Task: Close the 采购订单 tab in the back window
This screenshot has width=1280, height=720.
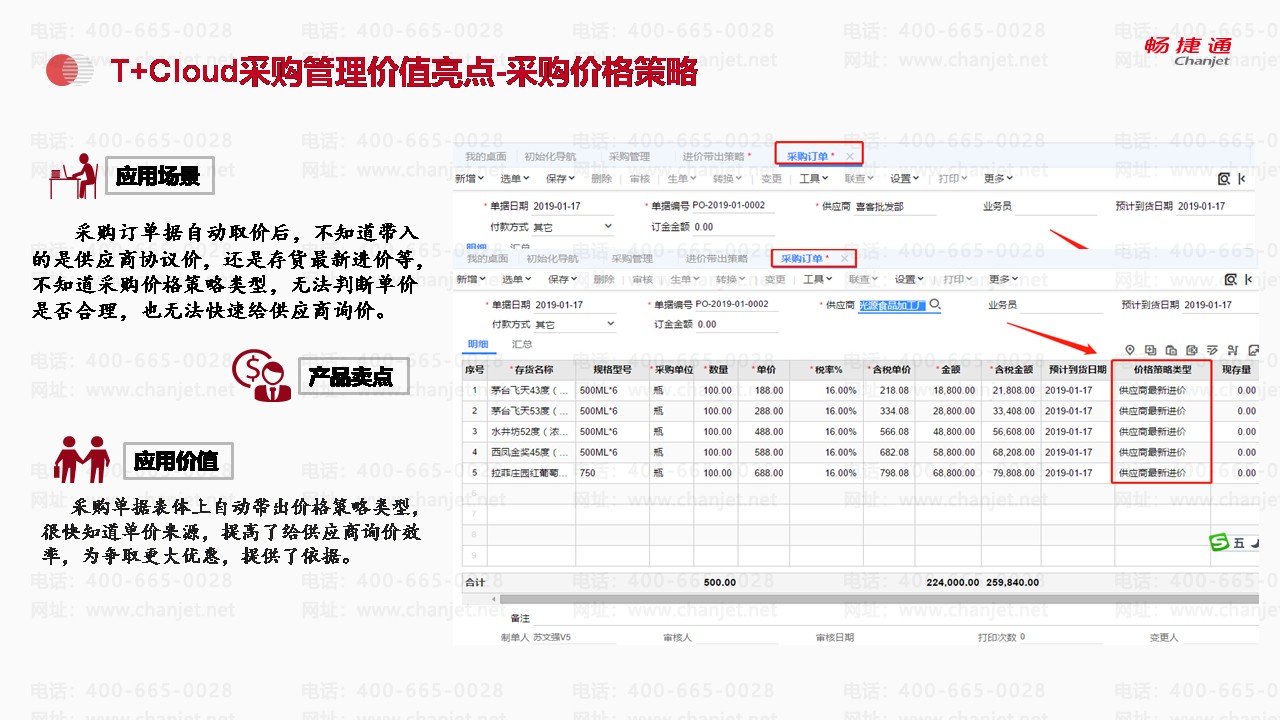Action: tap(850, 157)
